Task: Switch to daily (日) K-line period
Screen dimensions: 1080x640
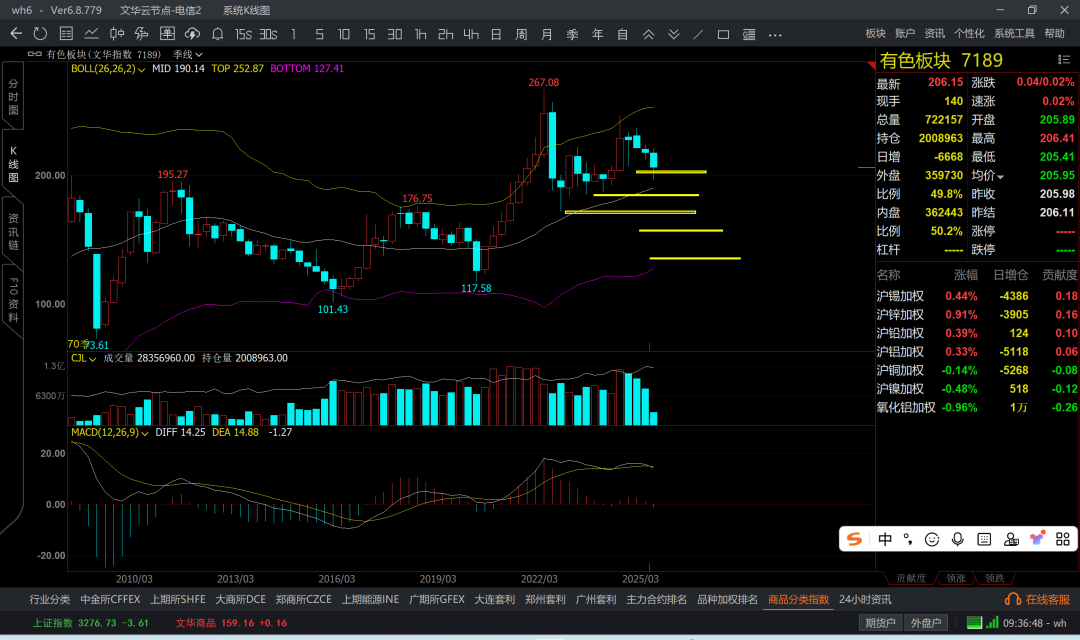Action: click(496, 34)
